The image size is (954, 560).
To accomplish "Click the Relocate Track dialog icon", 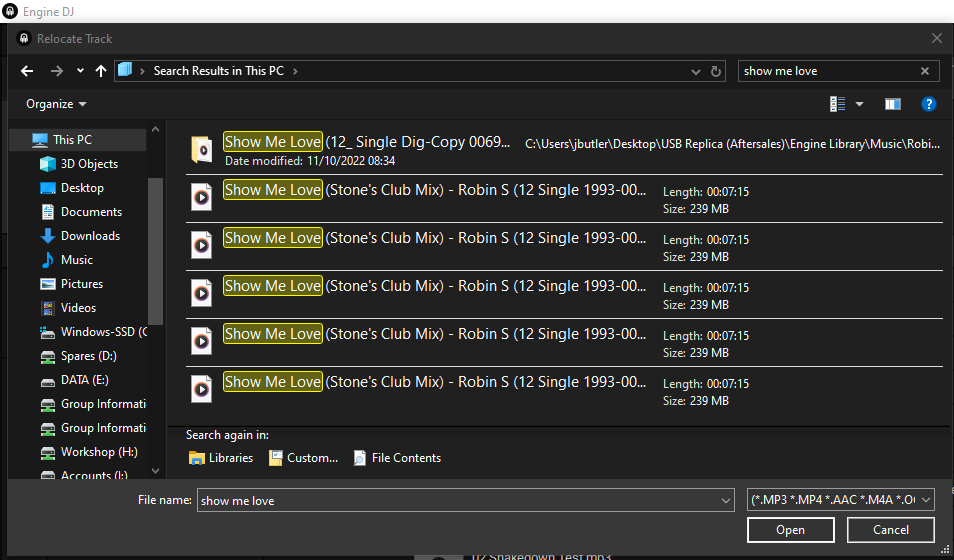I will pos(24,38).
